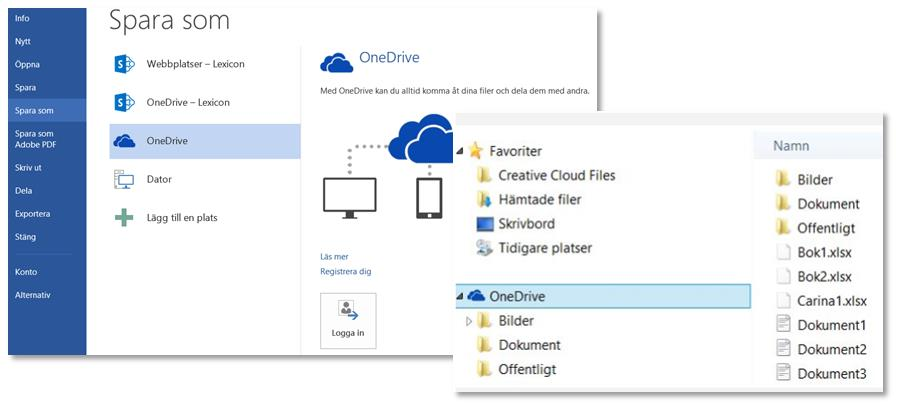Click the Hämtade filer download folder icon

click(x=485, y=199)
